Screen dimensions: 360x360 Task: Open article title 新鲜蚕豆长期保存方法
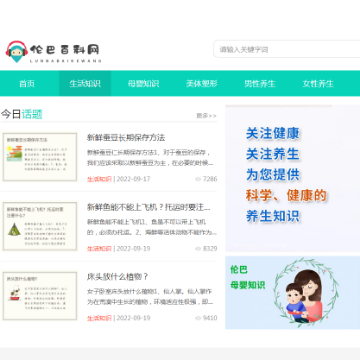click(x=126, y=138)
